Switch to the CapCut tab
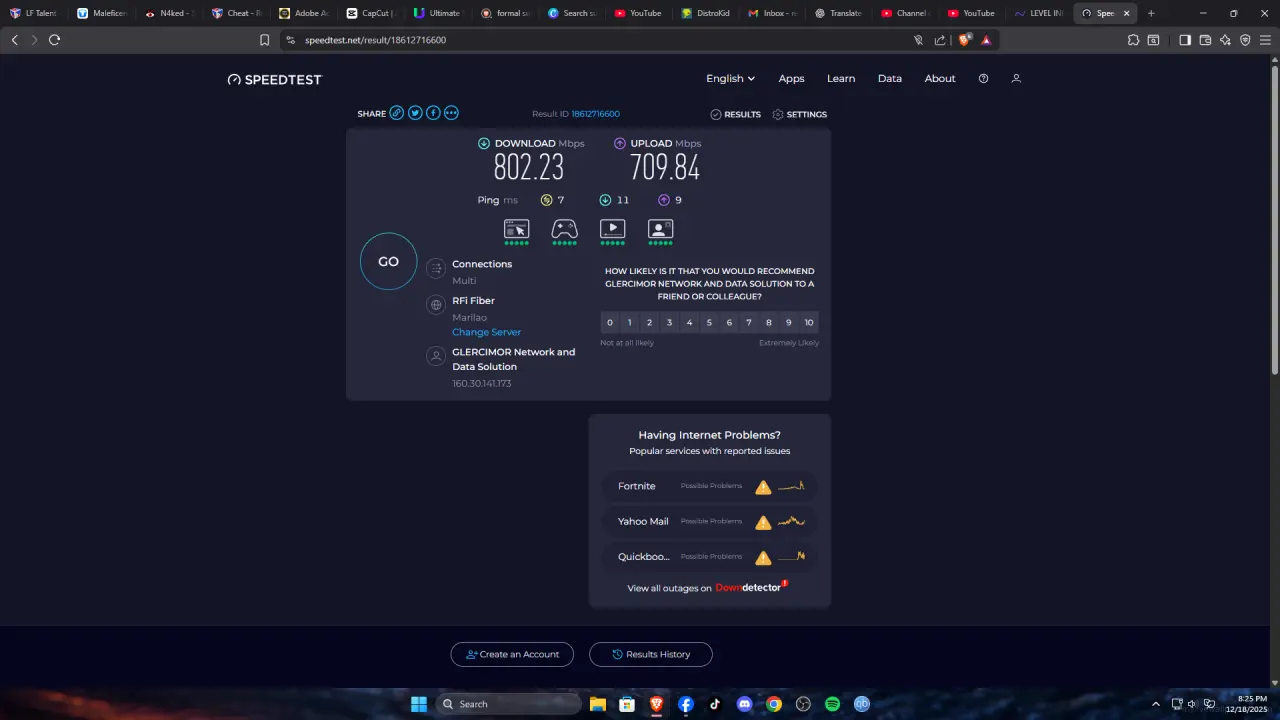Viewport: 1280px width, 720px height. pos(369,13)
